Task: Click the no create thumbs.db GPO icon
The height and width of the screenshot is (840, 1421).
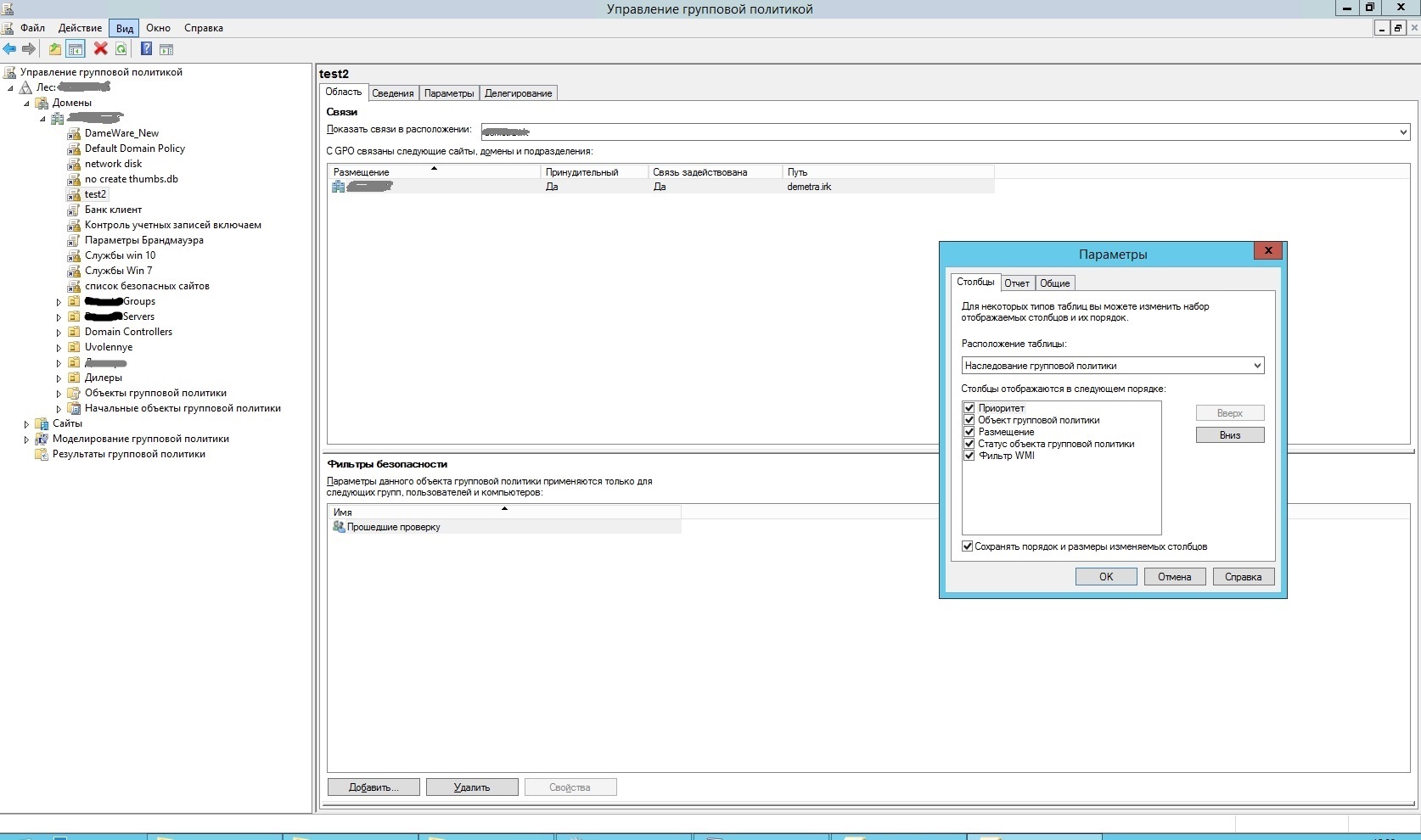Action: click(x=74, y=179)
